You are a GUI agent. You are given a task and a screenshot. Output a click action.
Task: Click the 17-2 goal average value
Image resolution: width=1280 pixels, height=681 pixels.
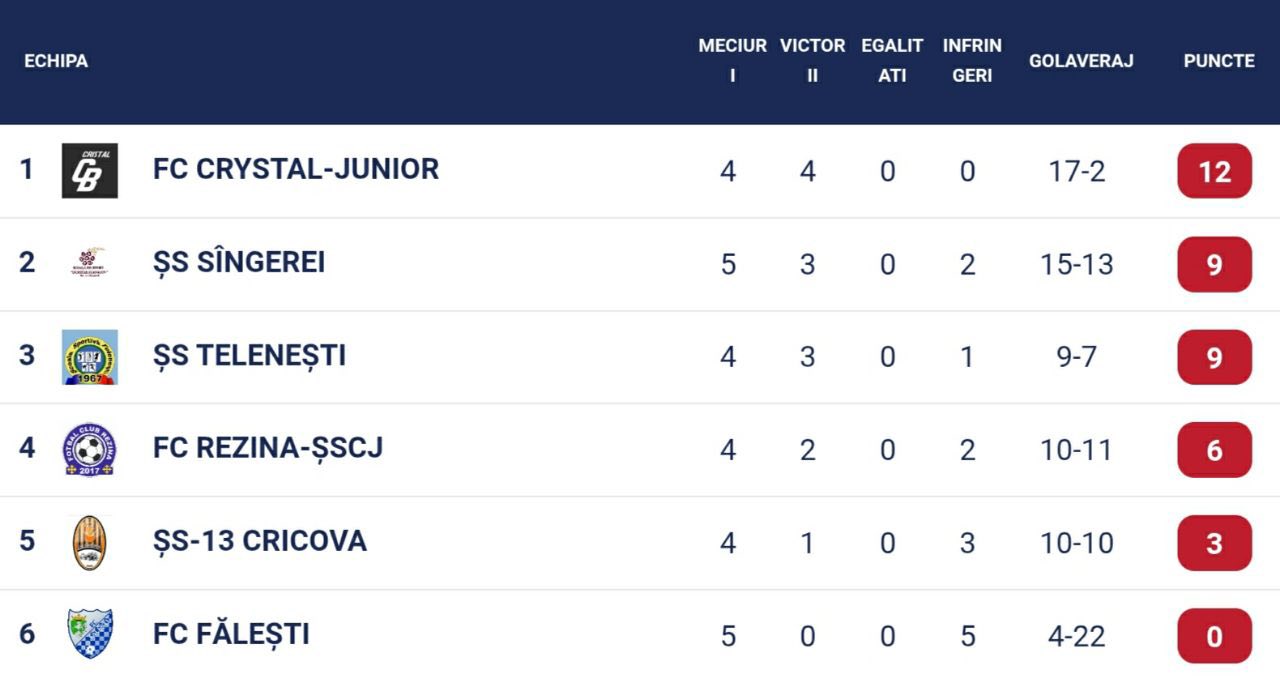1077,171
